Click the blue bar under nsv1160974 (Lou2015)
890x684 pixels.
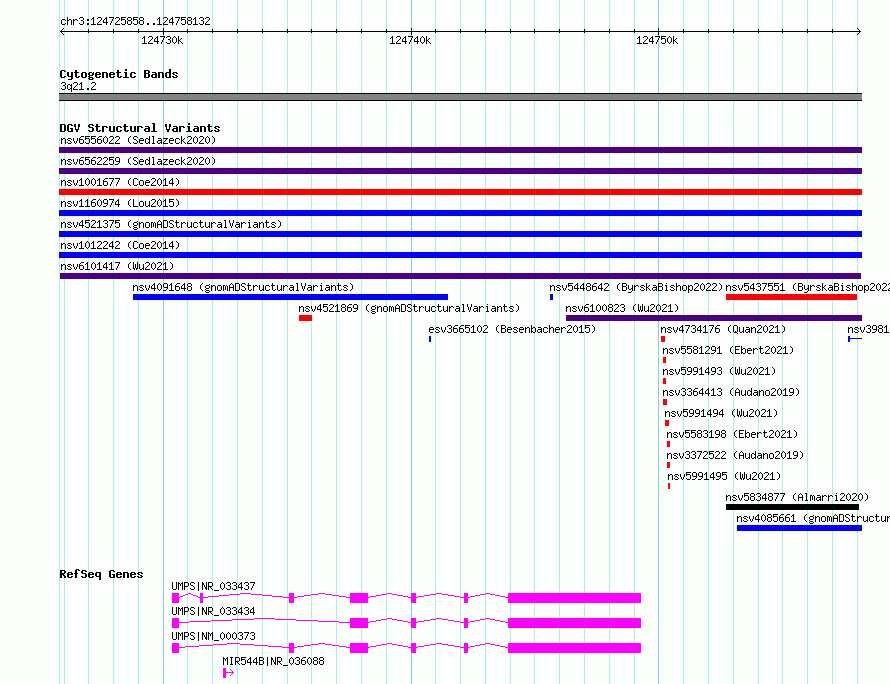[x=460, y=213]
